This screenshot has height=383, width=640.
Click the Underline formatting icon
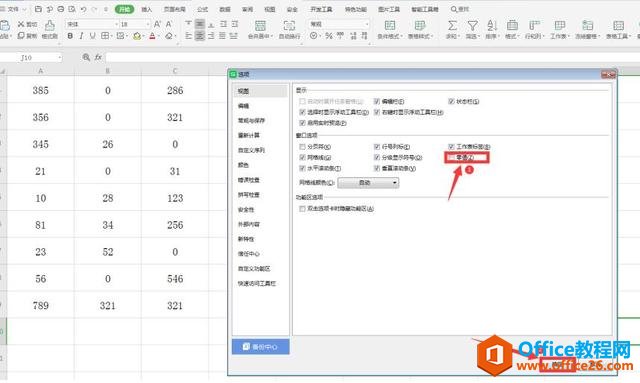[93, 36]
